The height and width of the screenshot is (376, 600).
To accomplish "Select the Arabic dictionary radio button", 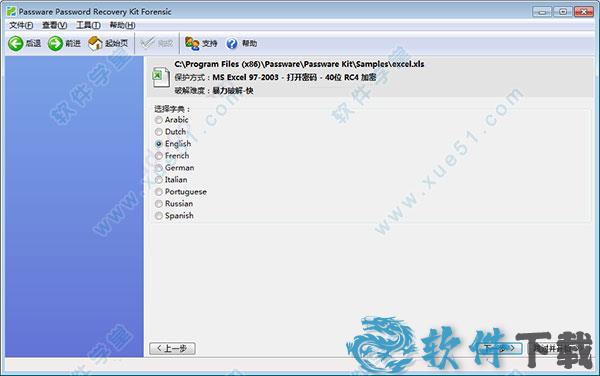I will click(x=159, y=120).
